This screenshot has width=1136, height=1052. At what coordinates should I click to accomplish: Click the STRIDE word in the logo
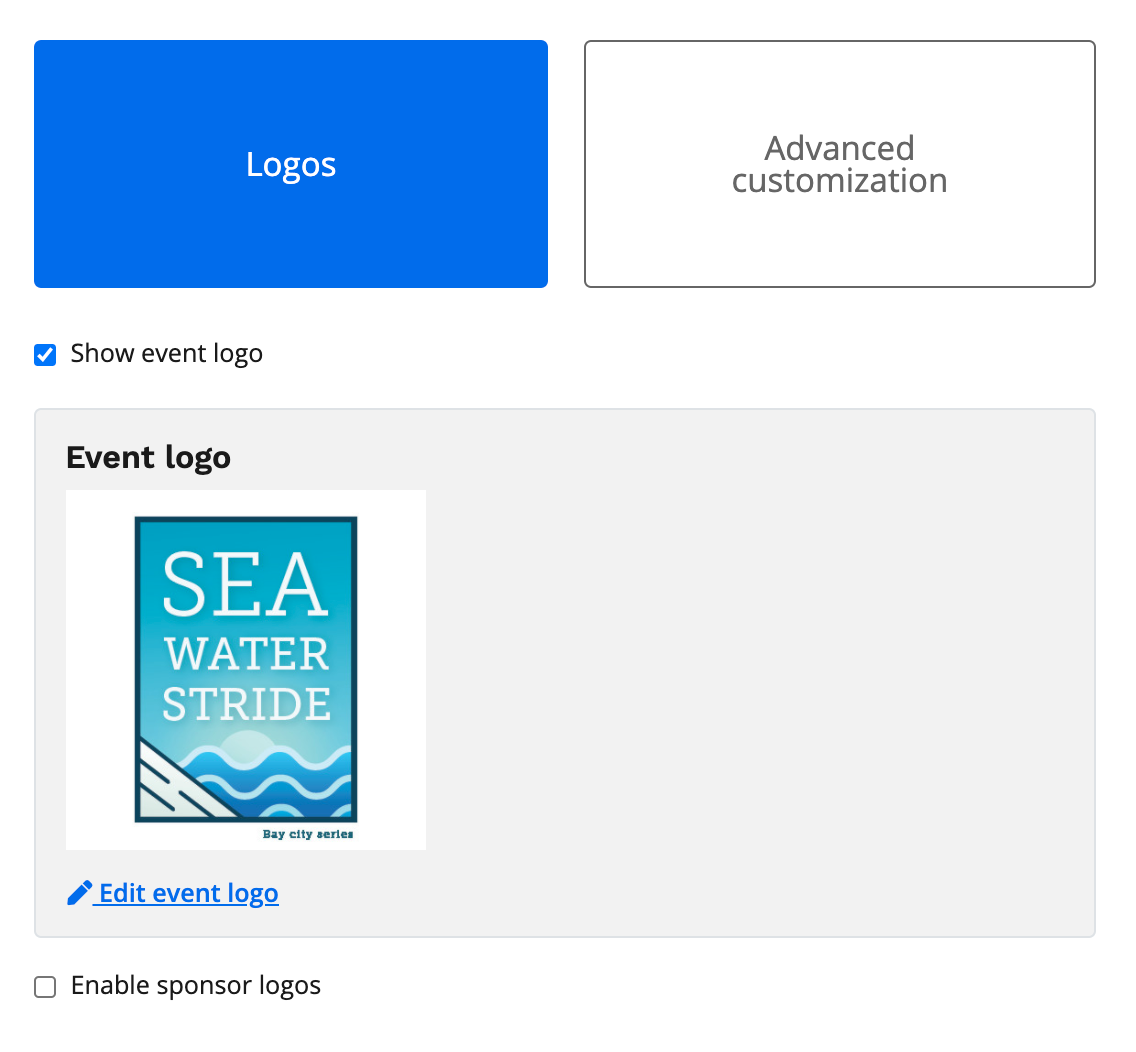pyautogui.click(x=246, y=704)
